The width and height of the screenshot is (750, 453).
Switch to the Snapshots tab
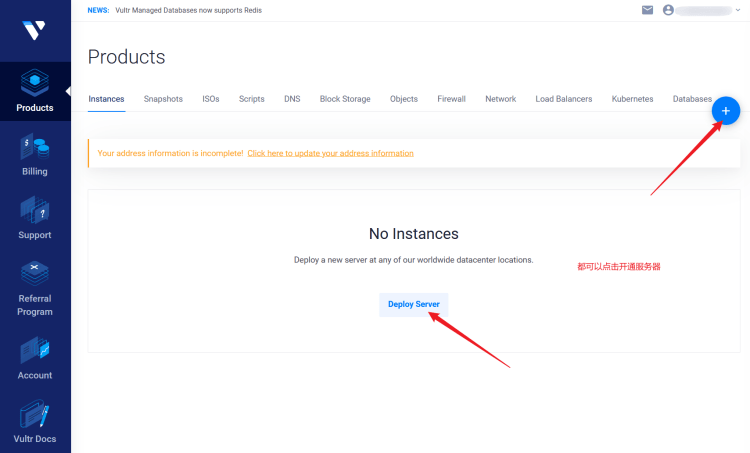point(163,99)
